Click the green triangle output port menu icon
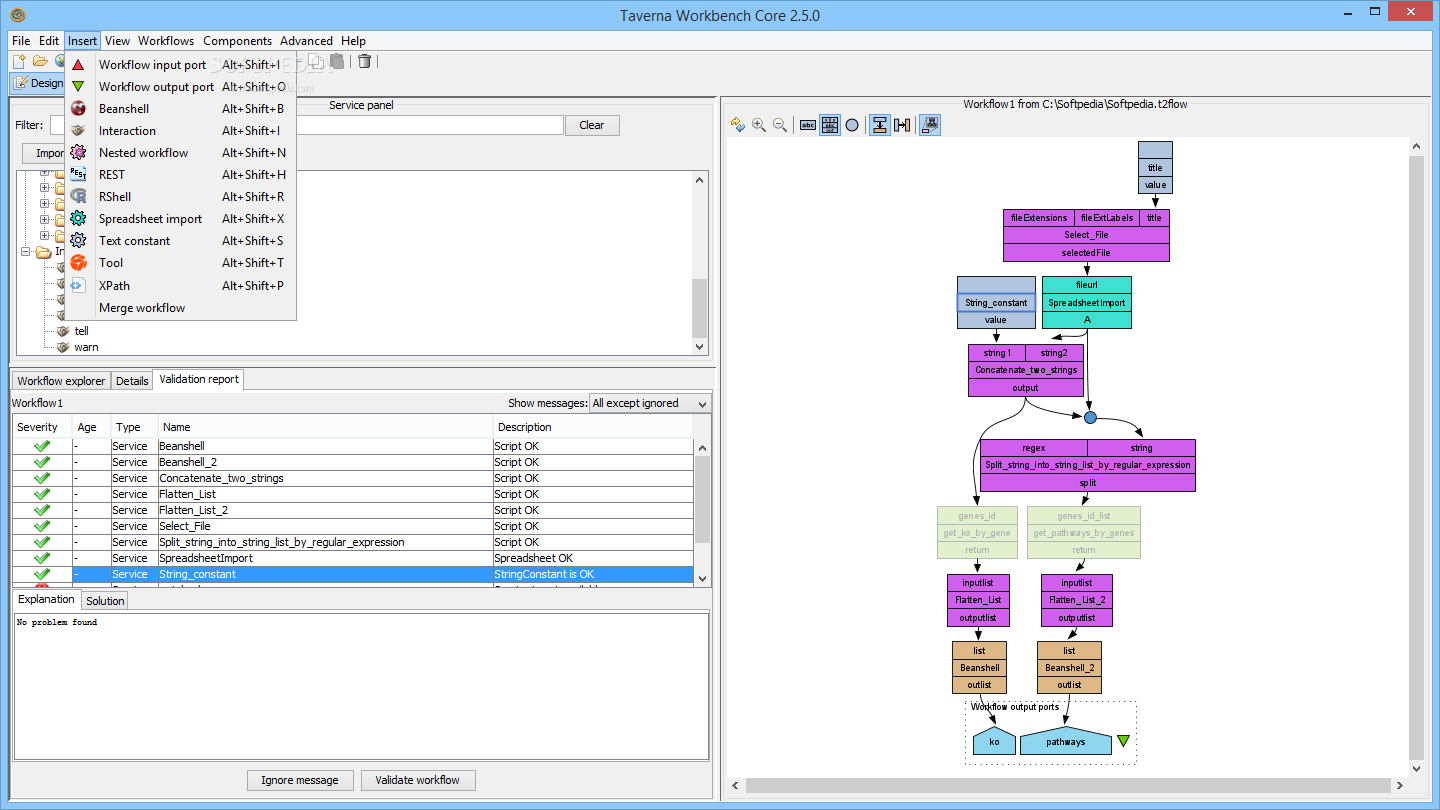This screenshot has height=810, width=1440. pyautogui.click(x=78, y=87)
